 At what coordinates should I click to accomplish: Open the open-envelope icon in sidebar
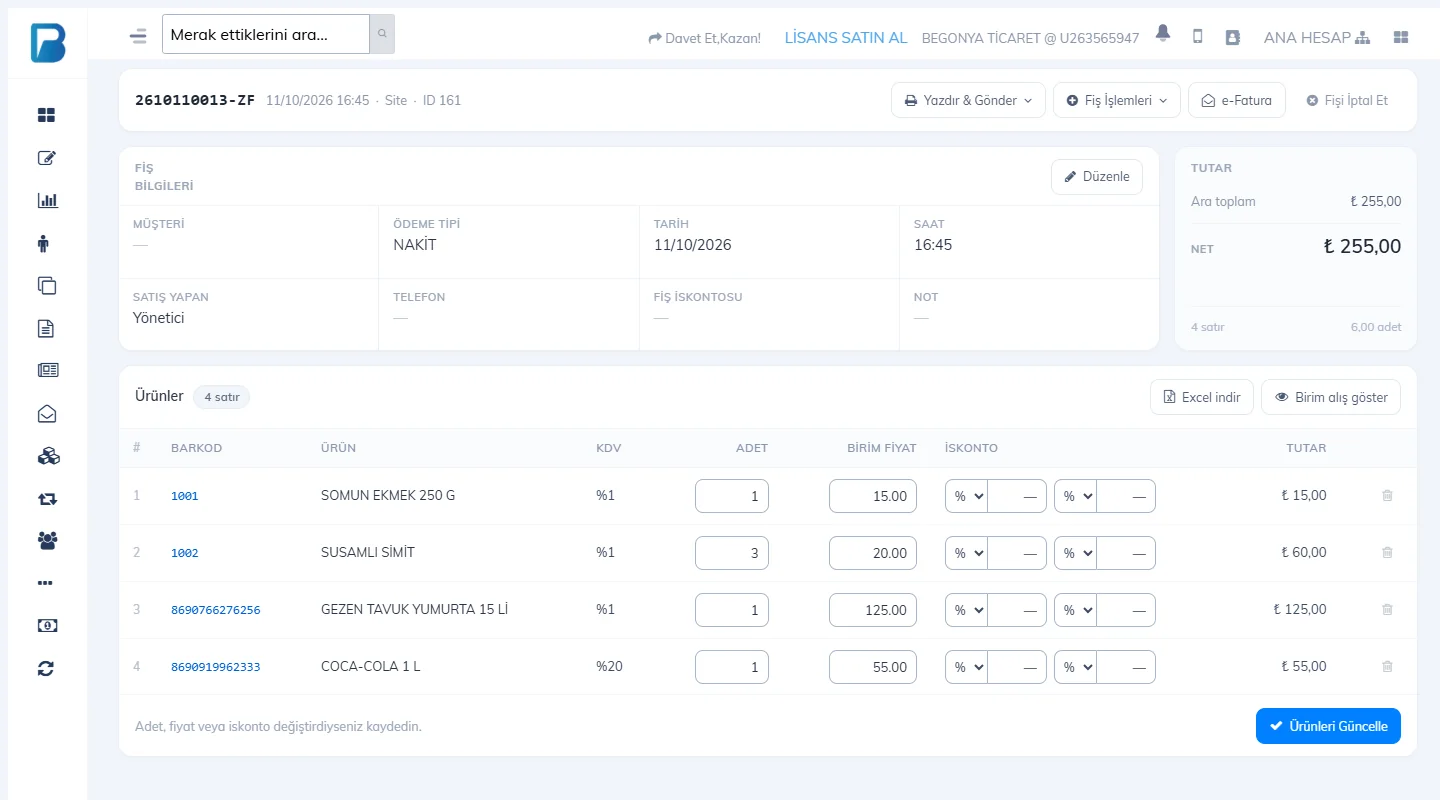click(x=47, y=413)
